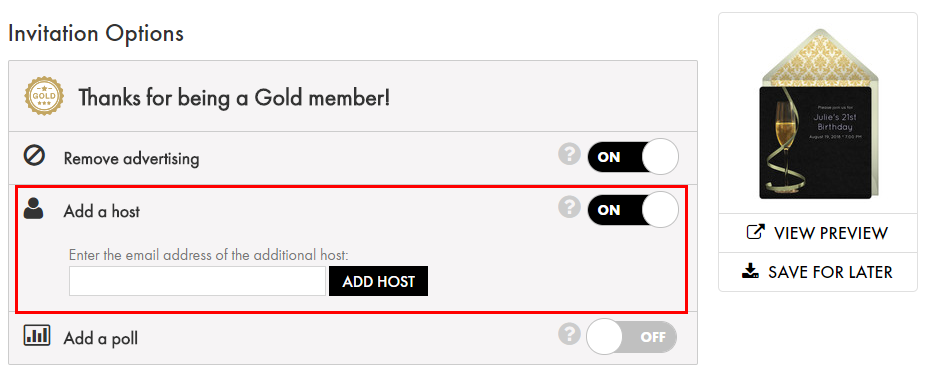926x375 pixels.
Task: Enable the Add a poll switch
Action: tap(632, 337)
